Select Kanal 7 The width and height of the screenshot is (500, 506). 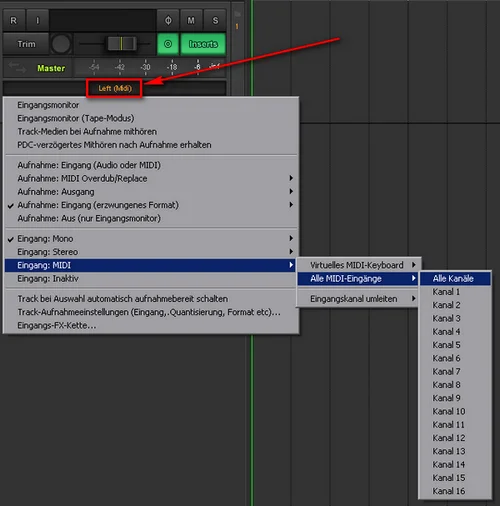455,371
